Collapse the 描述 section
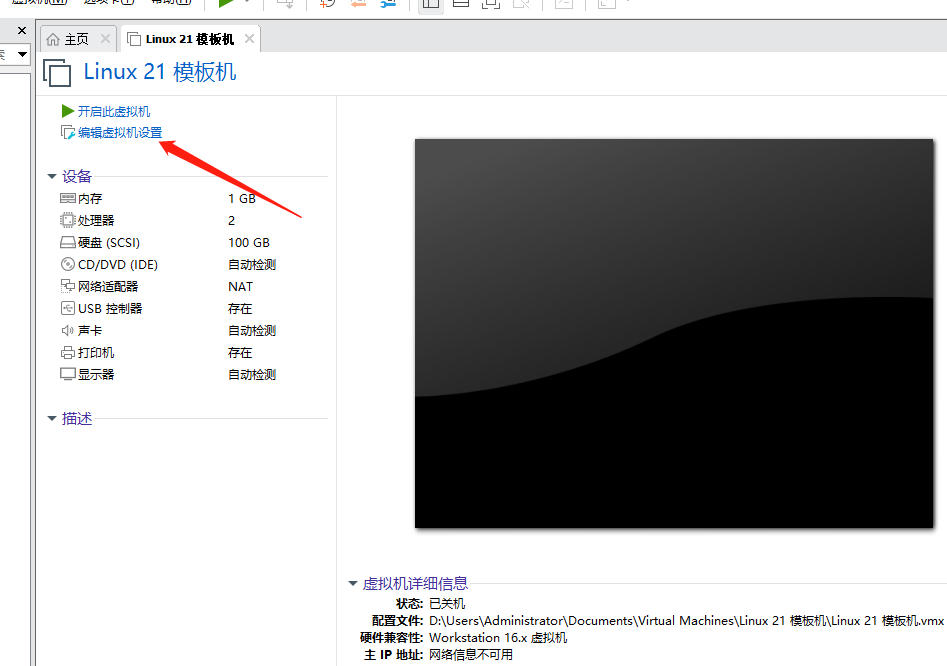 [x=52, y=418]
